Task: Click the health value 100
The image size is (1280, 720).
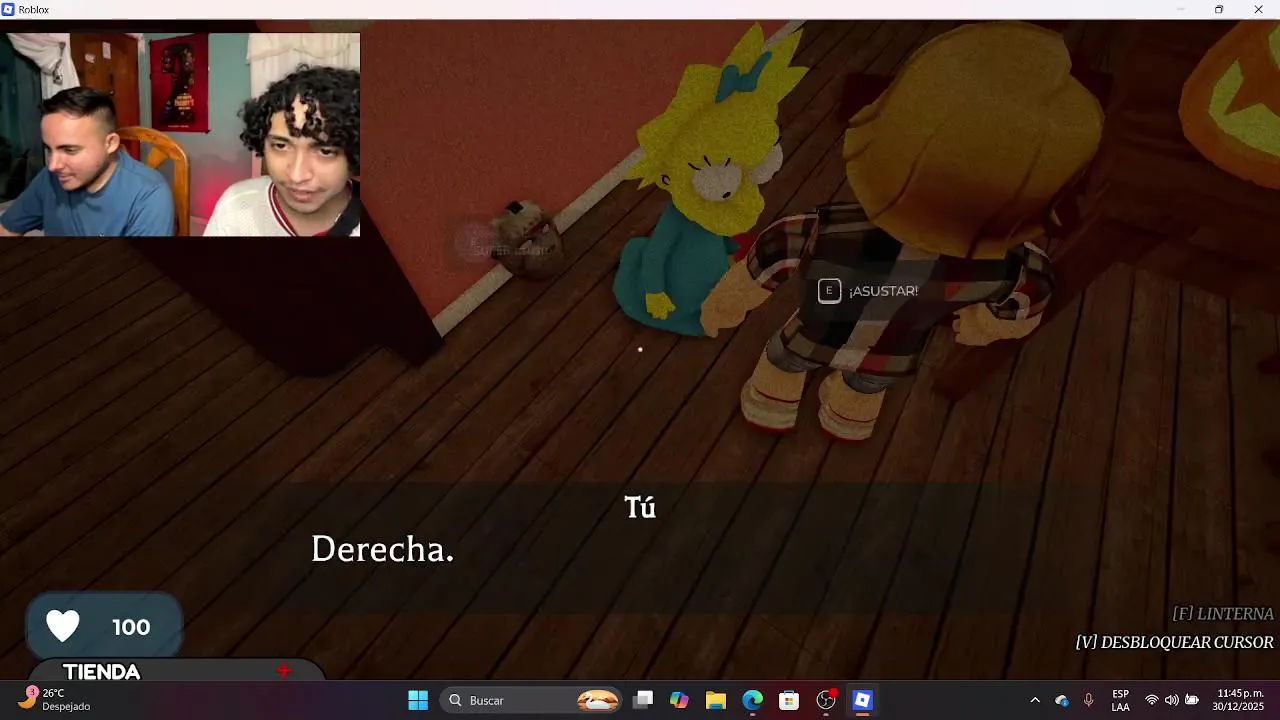Action: click(x=131, y=627)
